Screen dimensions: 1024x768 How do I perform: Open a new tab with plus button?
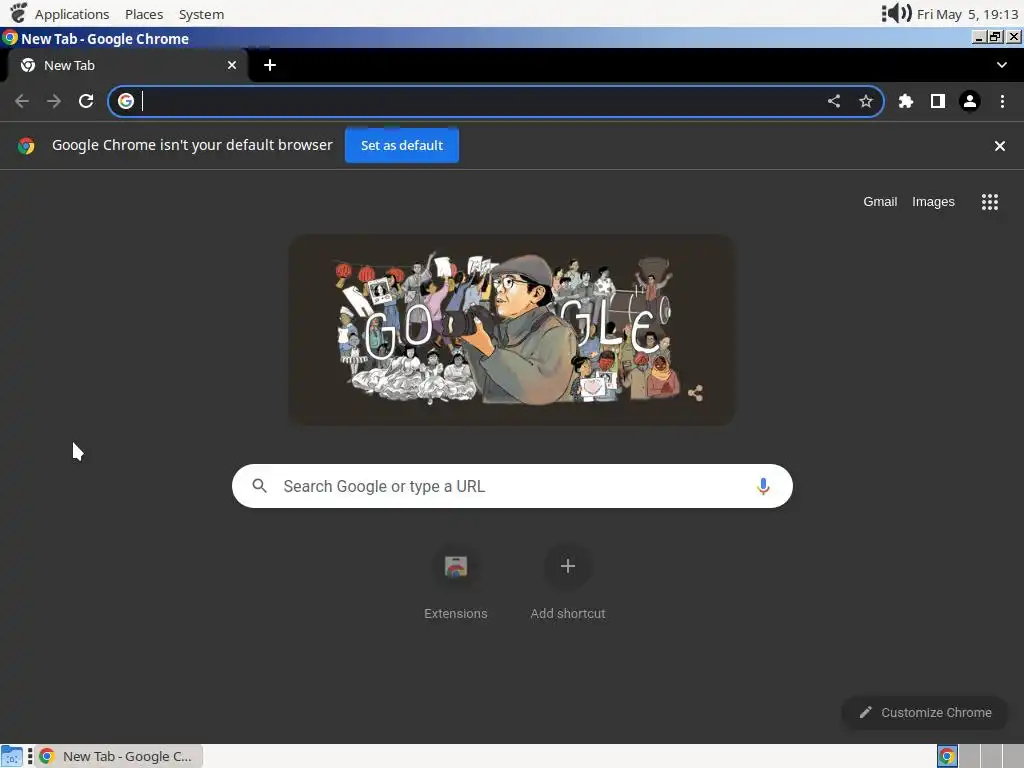[x=270, y=65]
